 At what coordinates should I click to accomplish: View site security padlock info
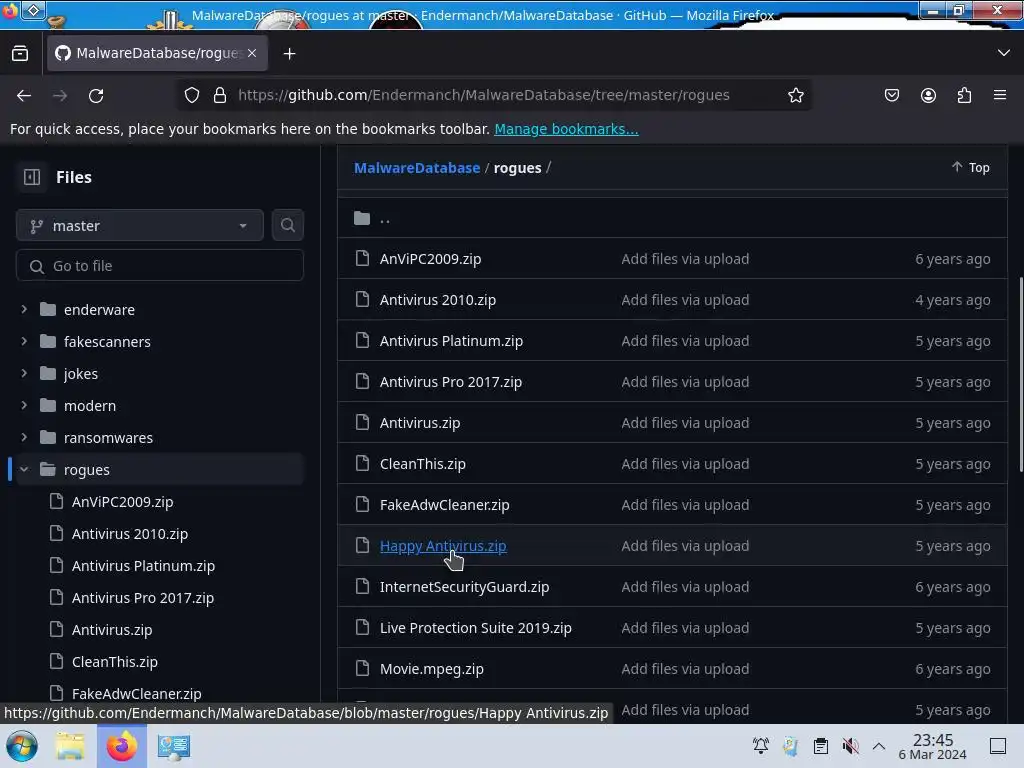click(x=220, y=95)
